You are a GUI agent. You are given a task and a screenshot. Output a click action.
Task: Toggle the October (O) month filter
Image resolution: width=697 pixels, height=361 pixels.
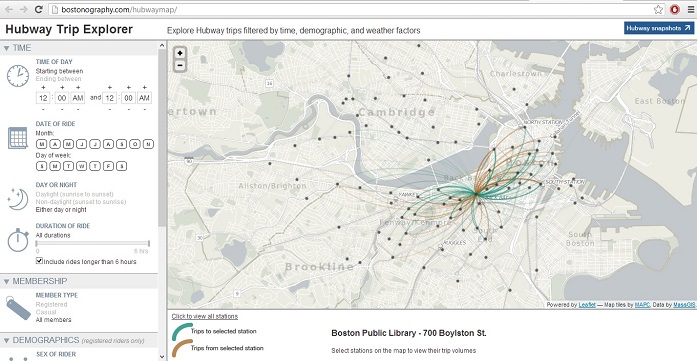tap(135, 144)
